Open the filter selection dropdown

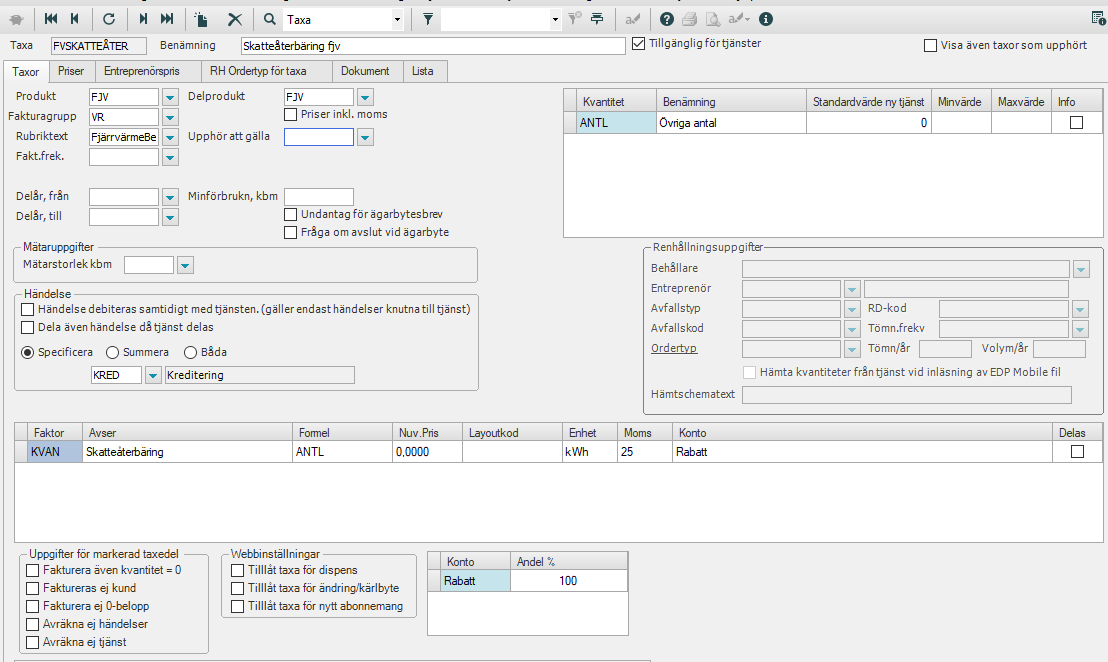[x=555, y=20]
